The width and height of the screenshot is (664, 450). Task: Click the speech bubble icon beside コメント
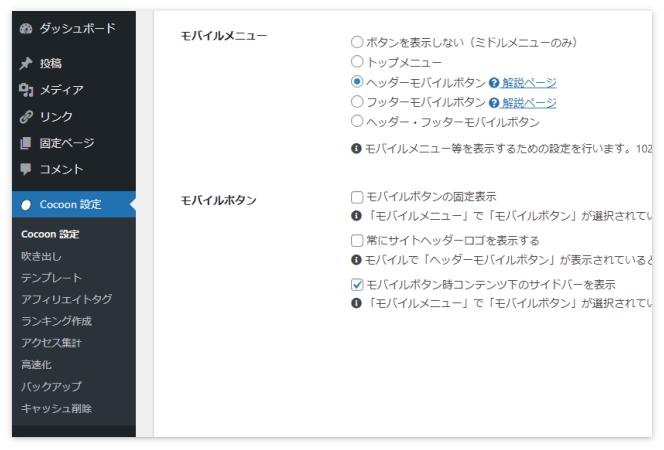(26, 169)
